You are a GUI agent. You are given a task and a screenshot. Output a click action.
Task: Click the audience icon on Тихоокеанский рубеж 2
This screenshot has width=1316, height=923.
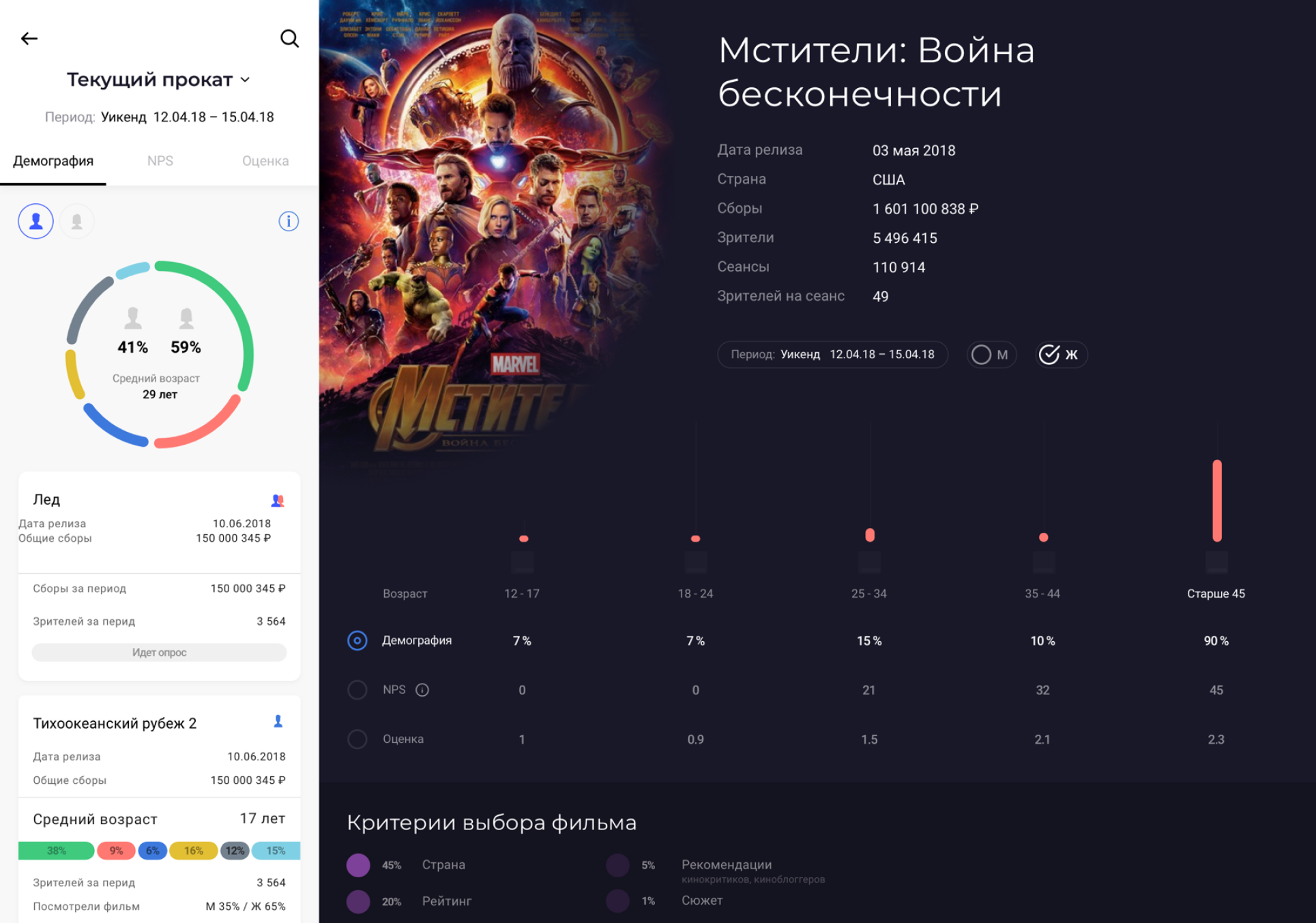click(x=278, y=722)
